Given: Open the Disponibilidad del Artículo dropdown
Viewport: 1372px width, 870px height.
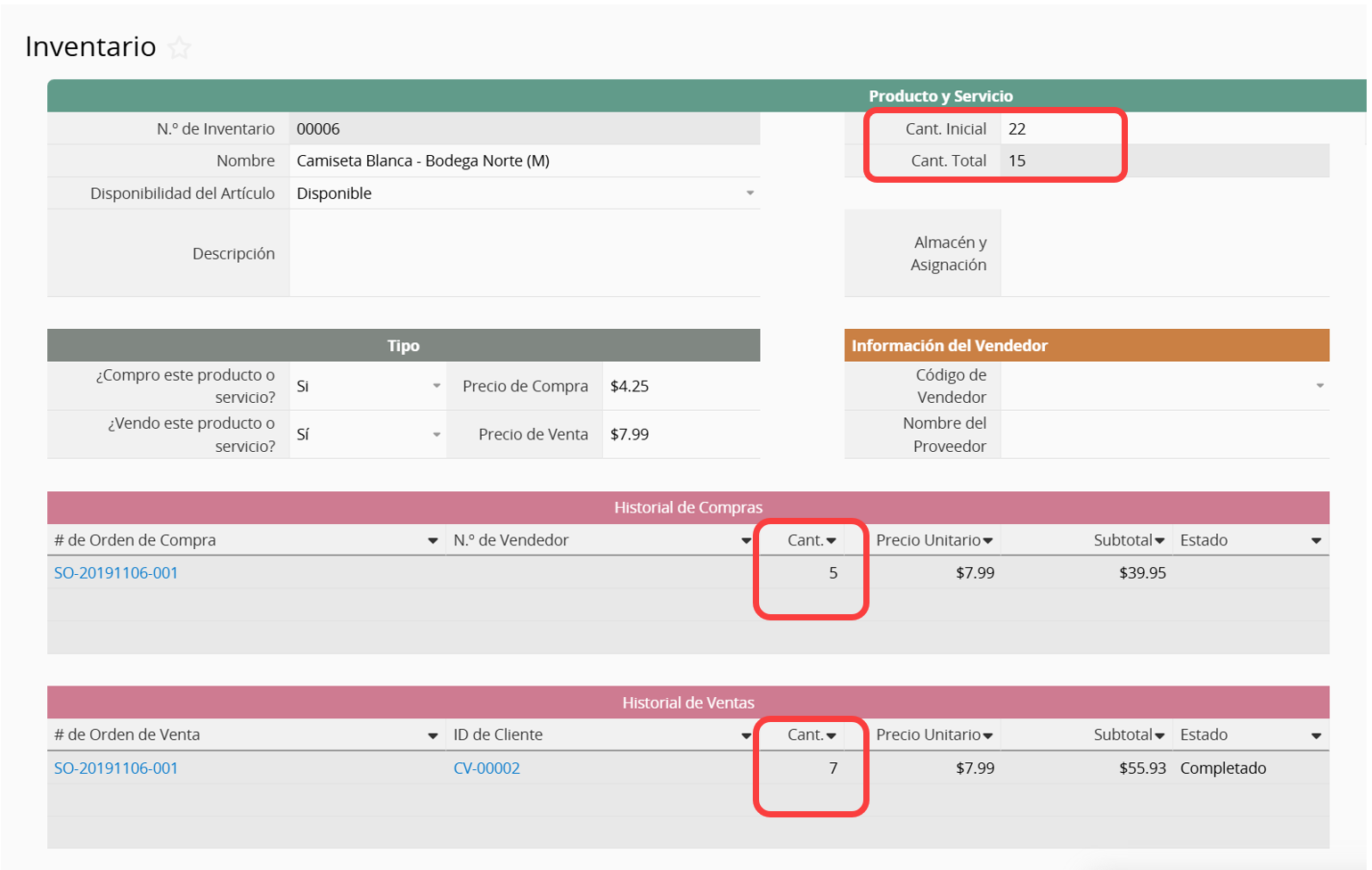Looking at the screenshot, I should pyautogui.click(x=749, y=193).
